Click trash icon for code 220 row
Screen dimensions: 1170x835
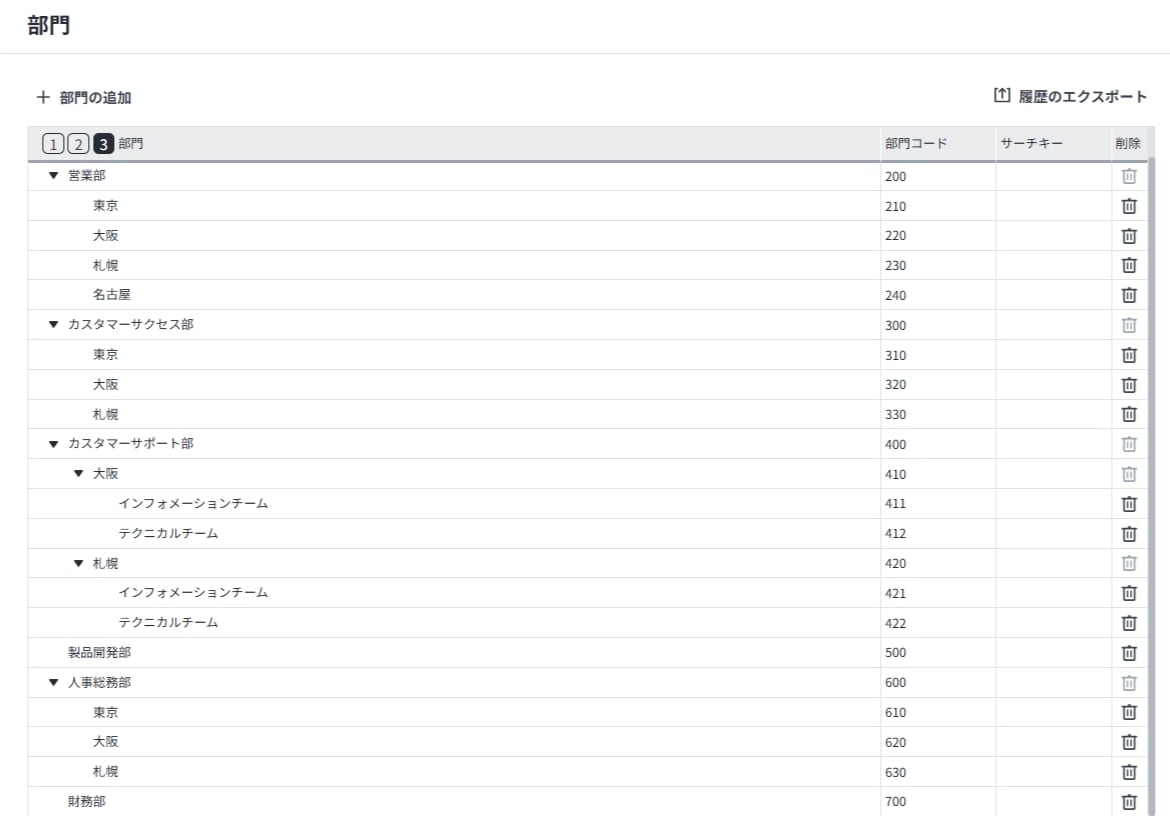[x=1129, y=236]
